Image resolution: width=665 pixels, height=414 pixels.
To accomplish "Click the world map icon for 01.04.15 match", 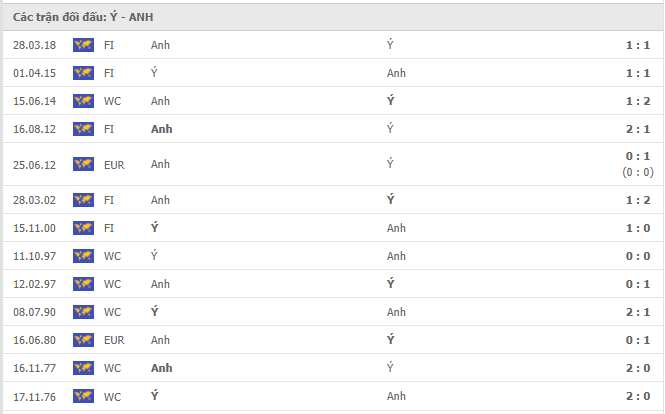I will pyautogui.click(x=83, y=73).
